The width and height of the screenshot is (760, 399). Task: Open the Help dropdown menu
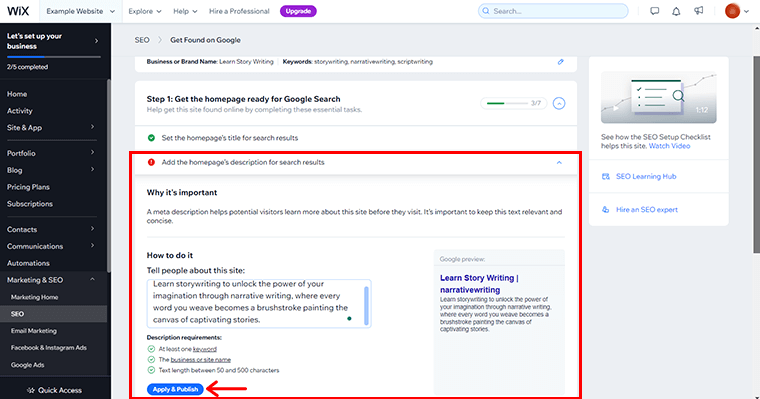tap(185, 11)
